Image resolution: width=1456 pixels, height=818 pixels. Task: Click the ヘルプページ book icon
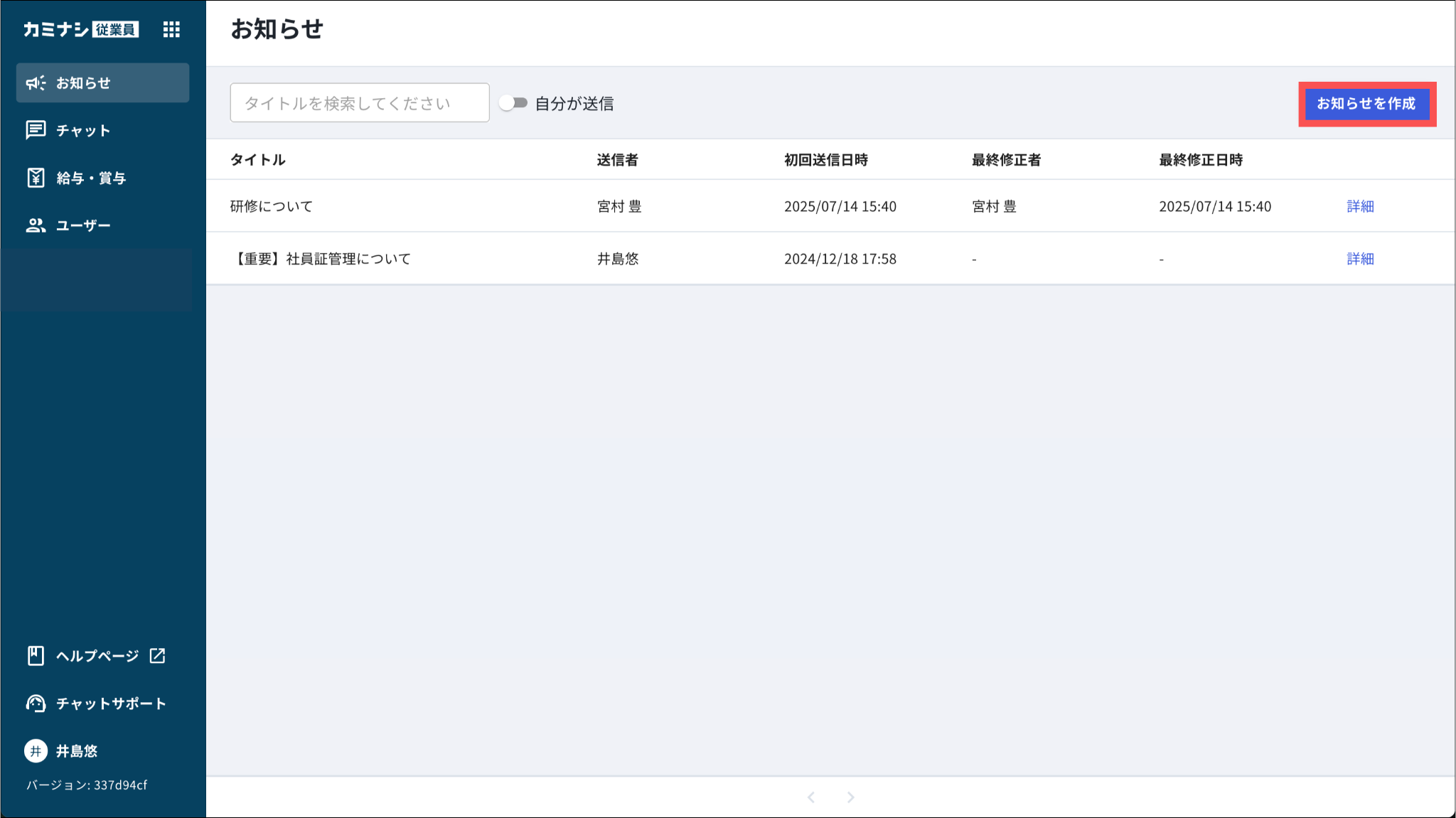(36, 655)
